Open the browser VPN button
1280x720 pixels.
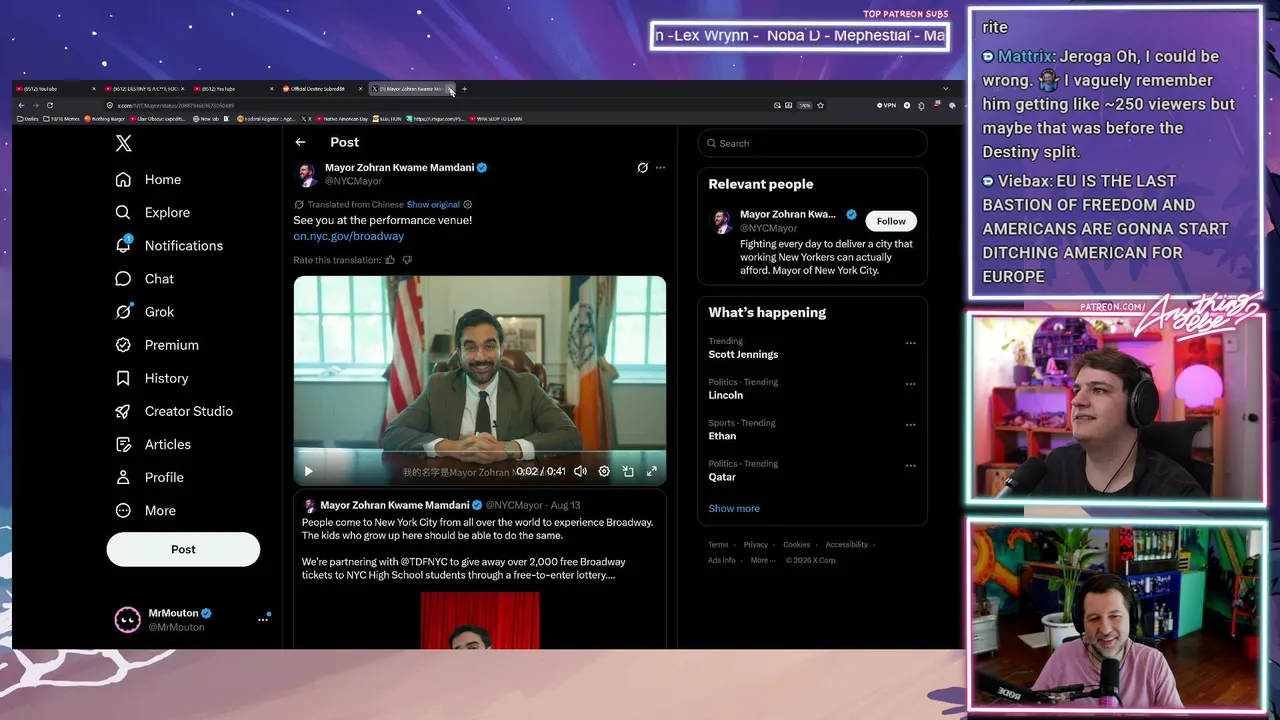[x=886, y=105]
